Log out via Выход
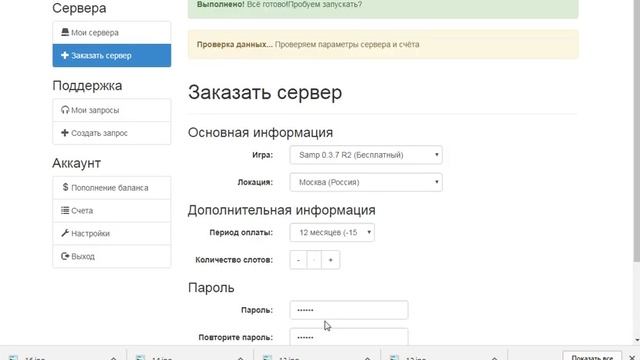This screenshot has width=640, height=360. coord(111,256)
